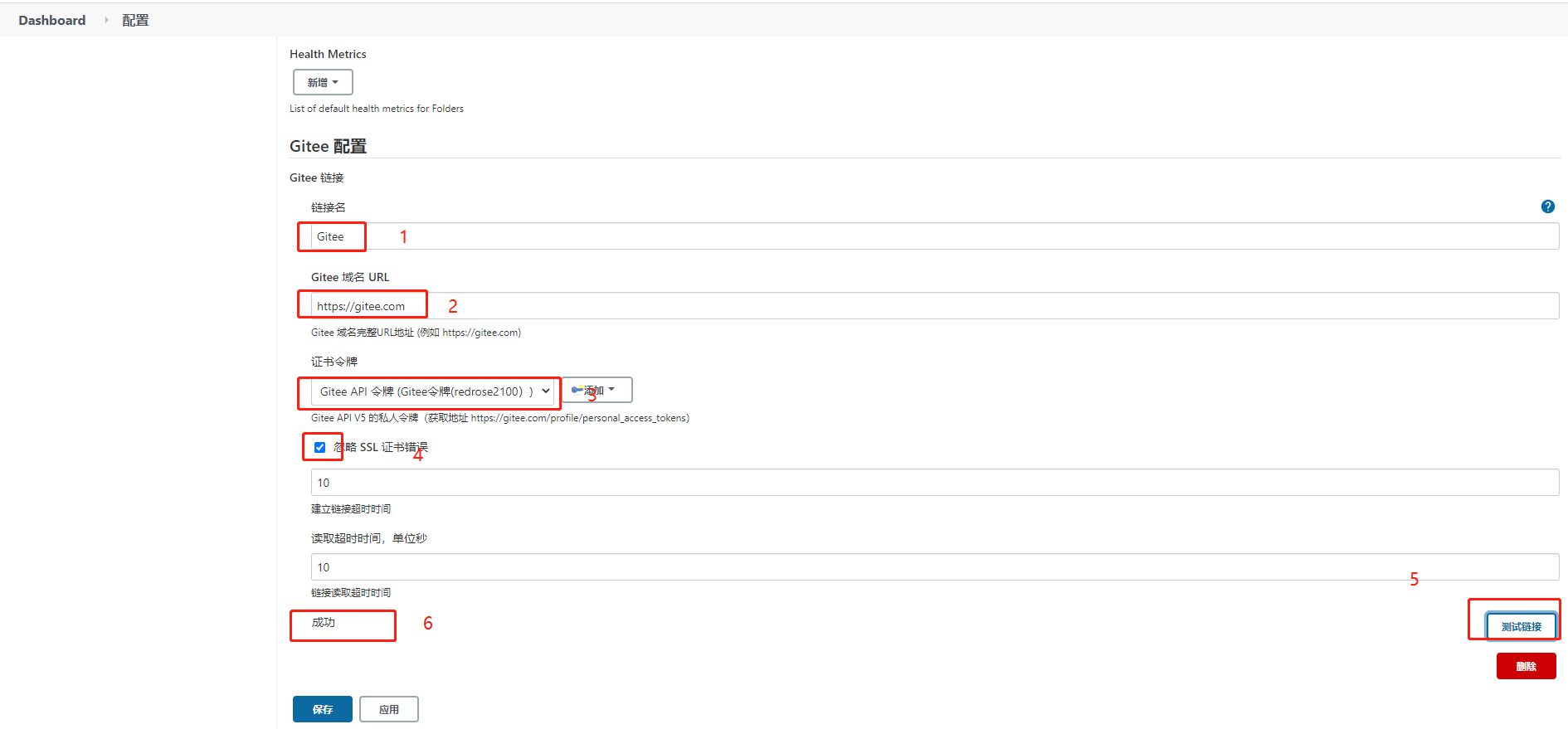The image size is (1568, 729).
Task: Click the 测试链接 button
Action: (1521, 626)
